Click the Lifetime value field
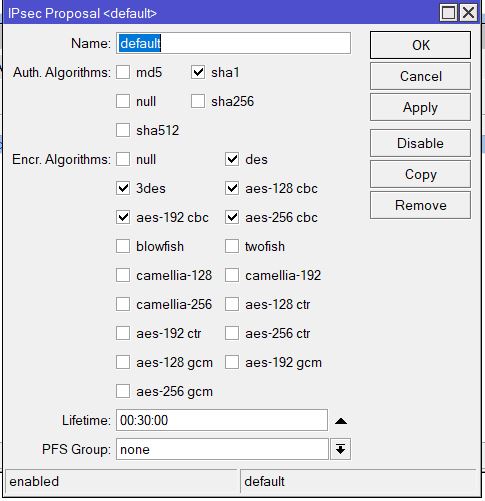 coord(222,420)
